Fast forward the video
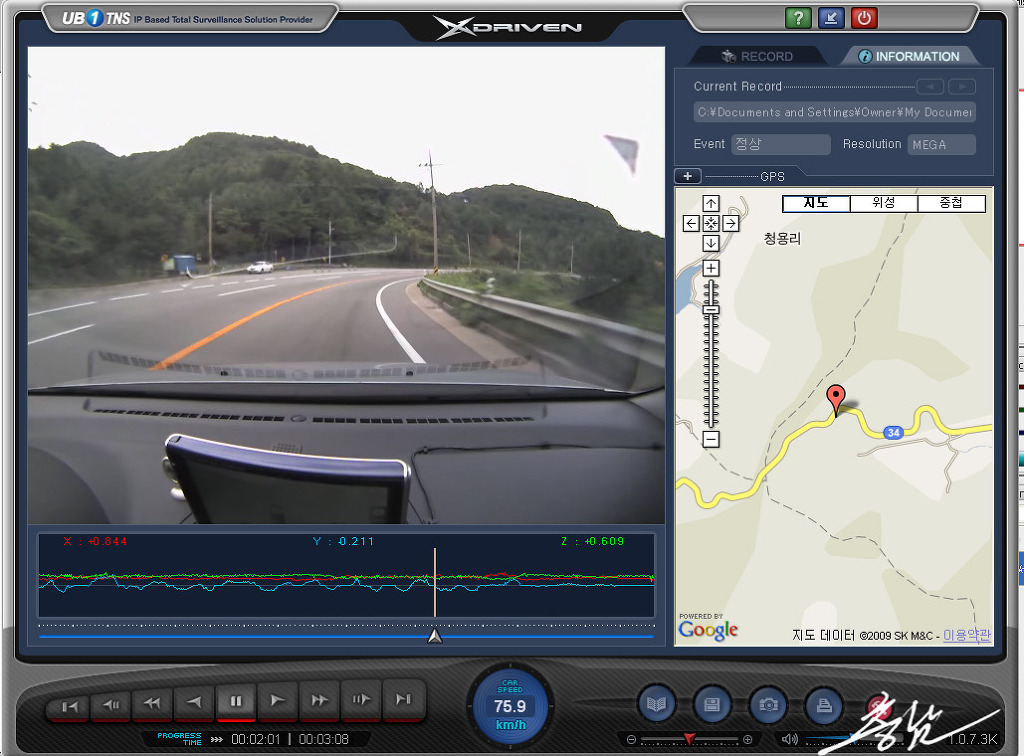Image resolution: width=1024 pixels, height=756 pixels. pos(319,701)
